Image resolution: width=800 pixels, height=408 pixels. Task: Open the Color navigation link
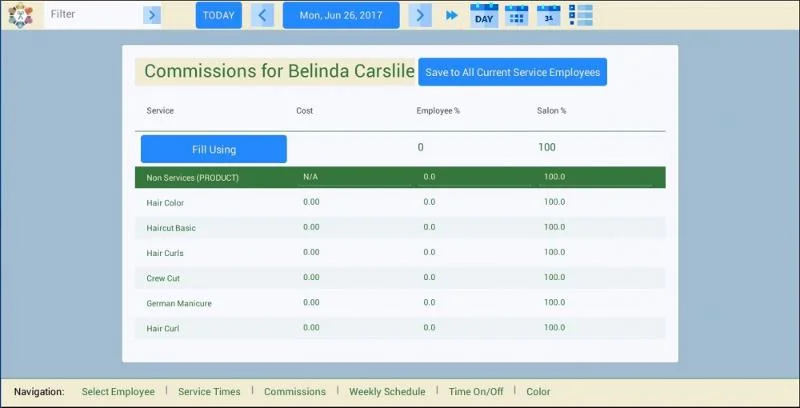point(538,392)
